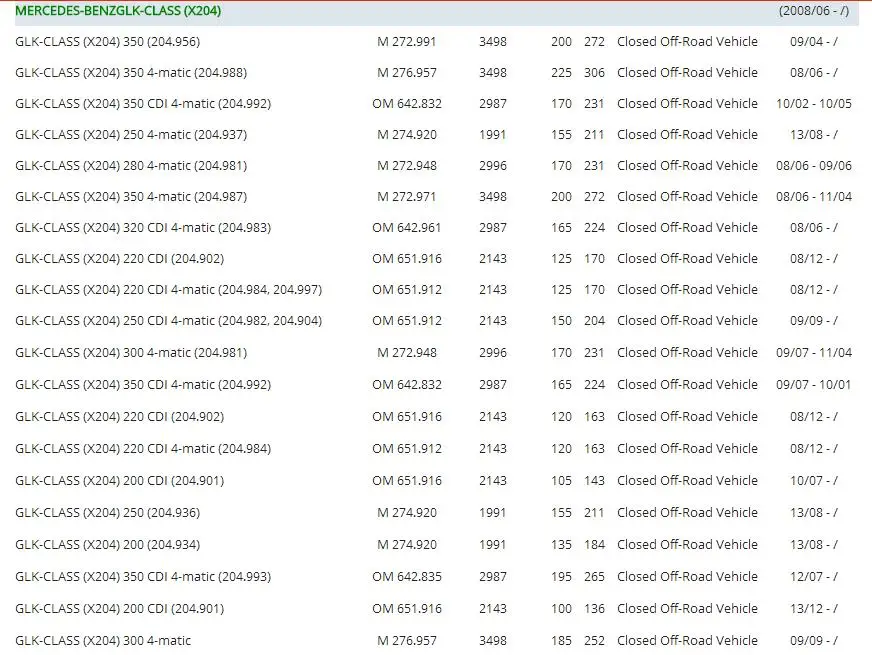
Task: Select the 150 kW power value
Action: click(561, 321)
